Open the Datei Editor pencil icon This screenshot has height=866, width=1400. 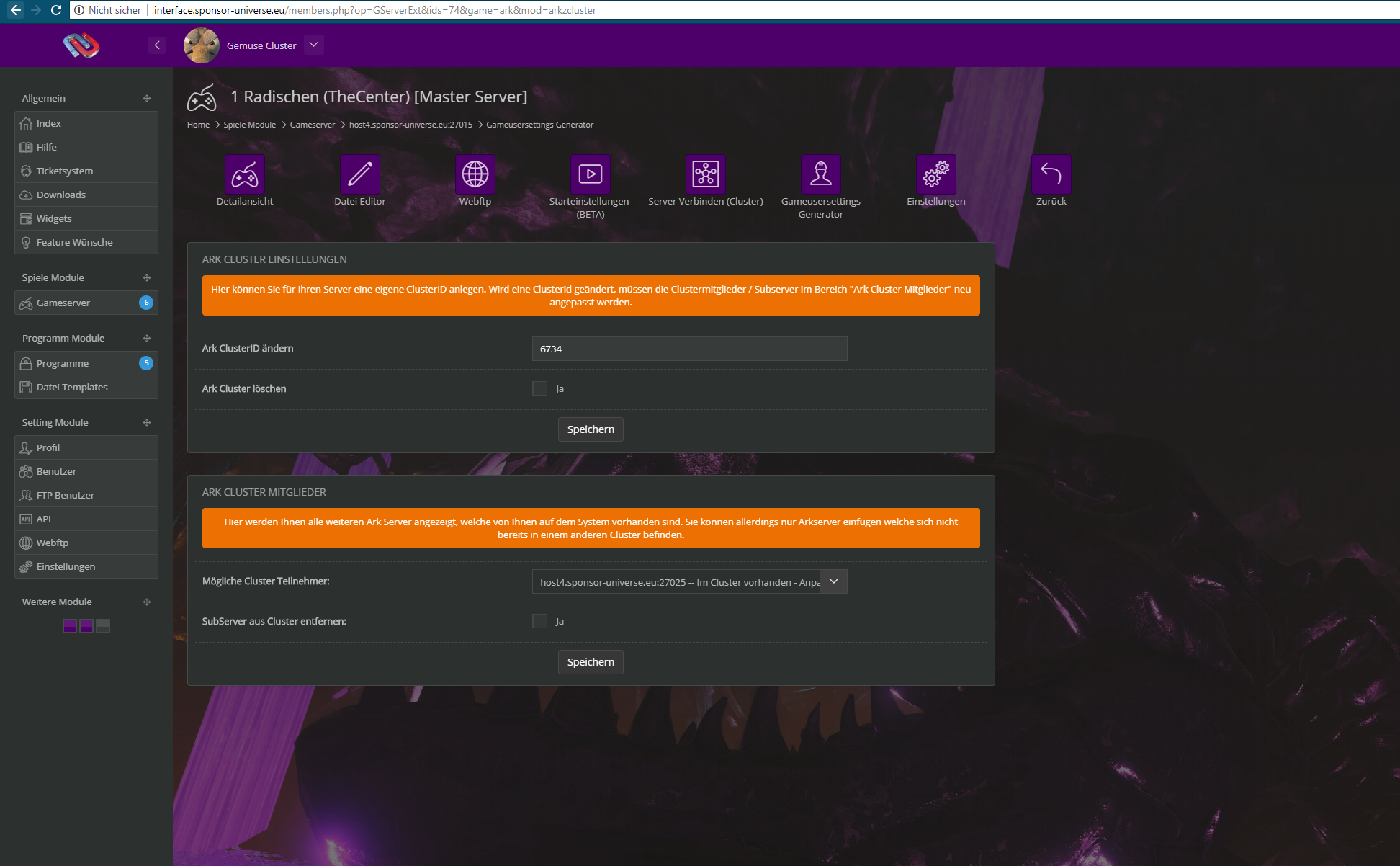[360, 174]
